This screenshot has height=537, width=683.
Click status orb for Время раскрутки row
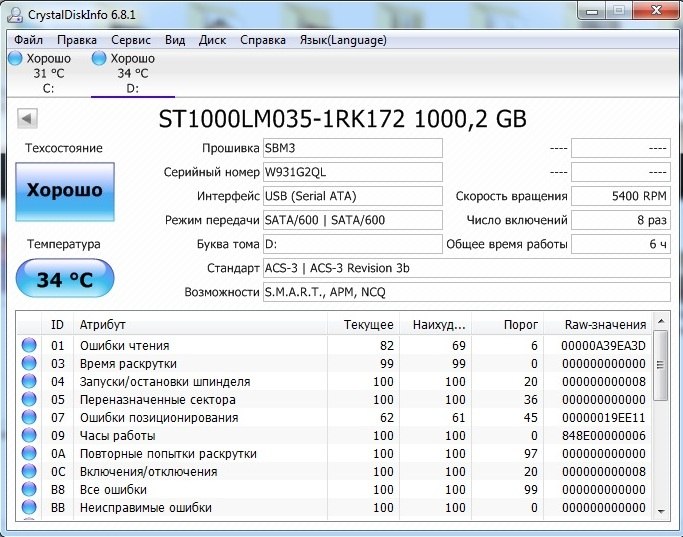[x=29, y=364]
